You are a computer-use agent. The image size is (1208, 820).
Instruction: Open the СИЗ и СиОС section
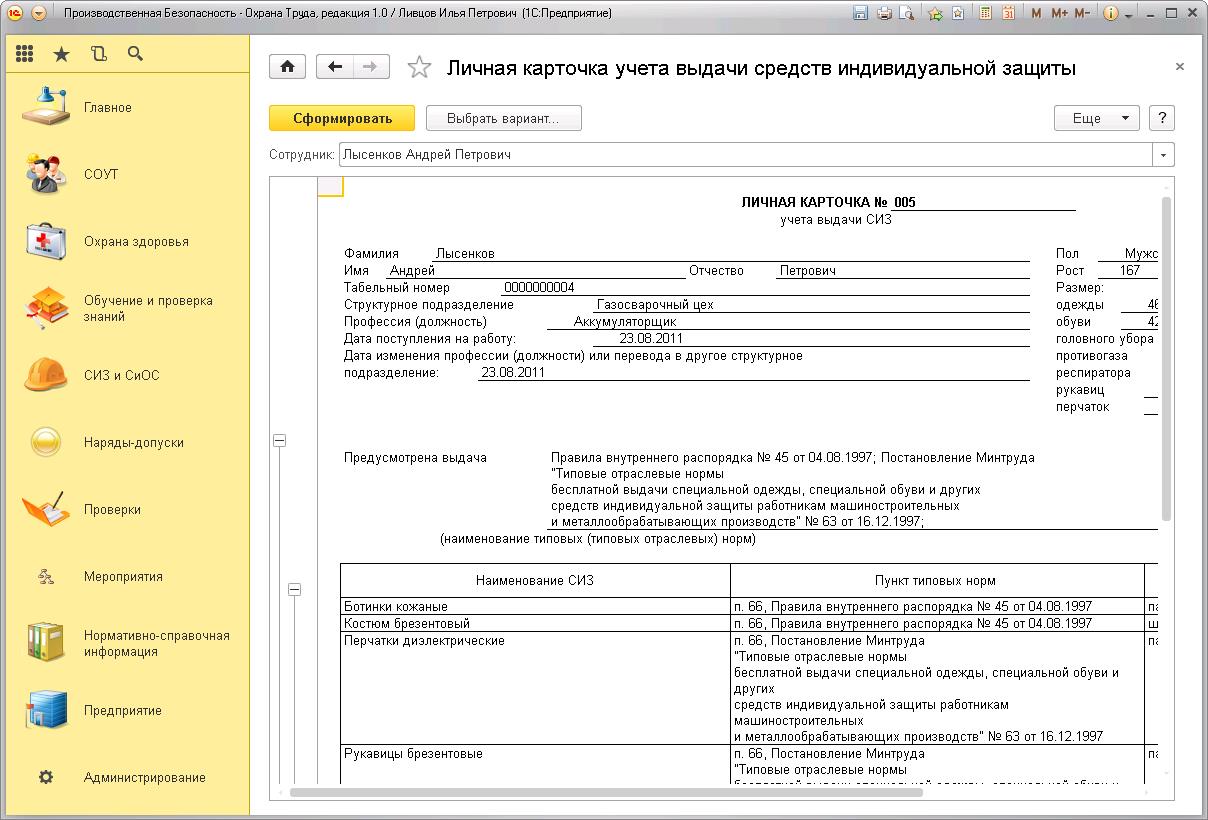(x=121, y=375)
